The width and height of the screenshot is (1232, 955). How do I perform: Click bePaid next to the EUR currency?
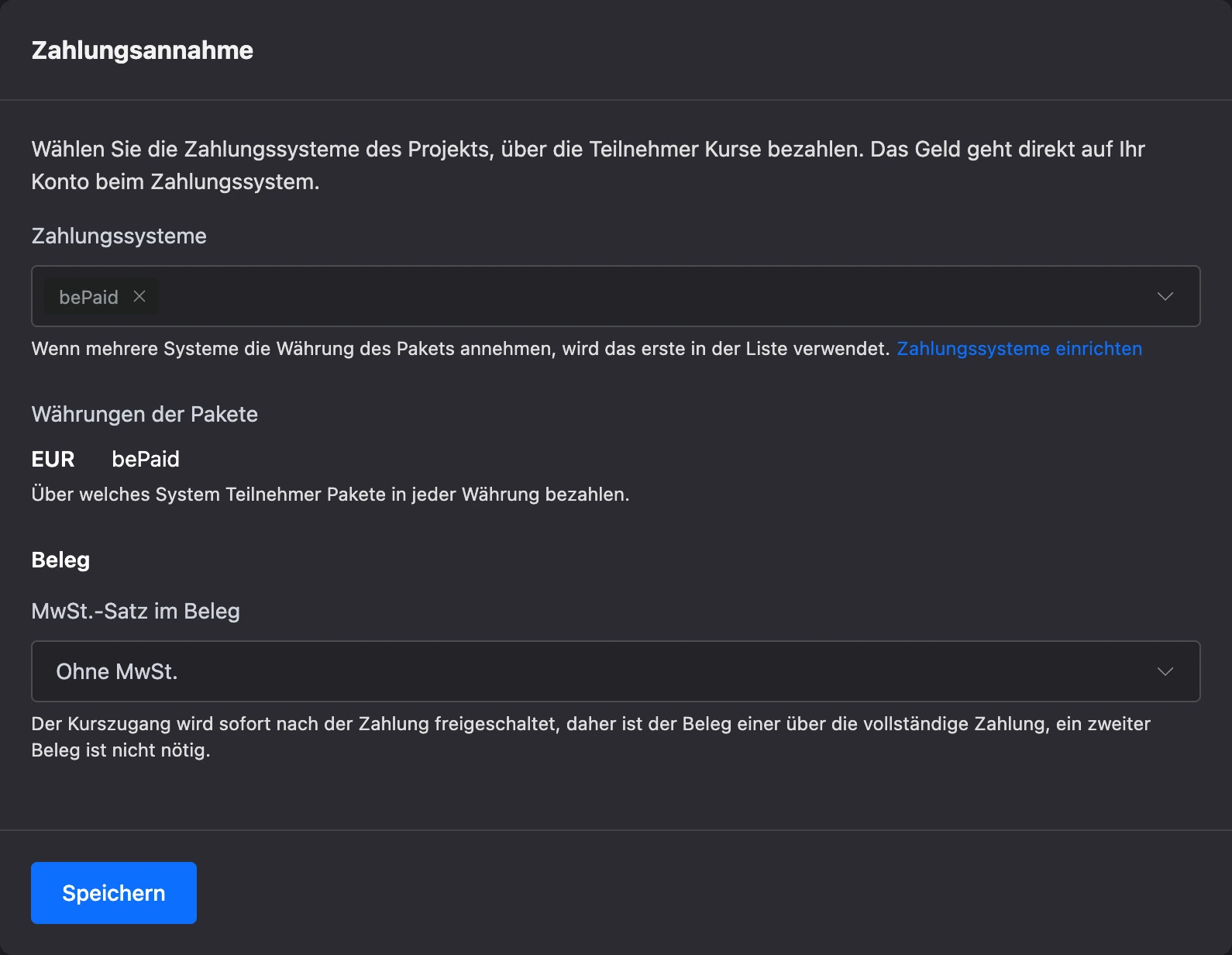[146, 460]
